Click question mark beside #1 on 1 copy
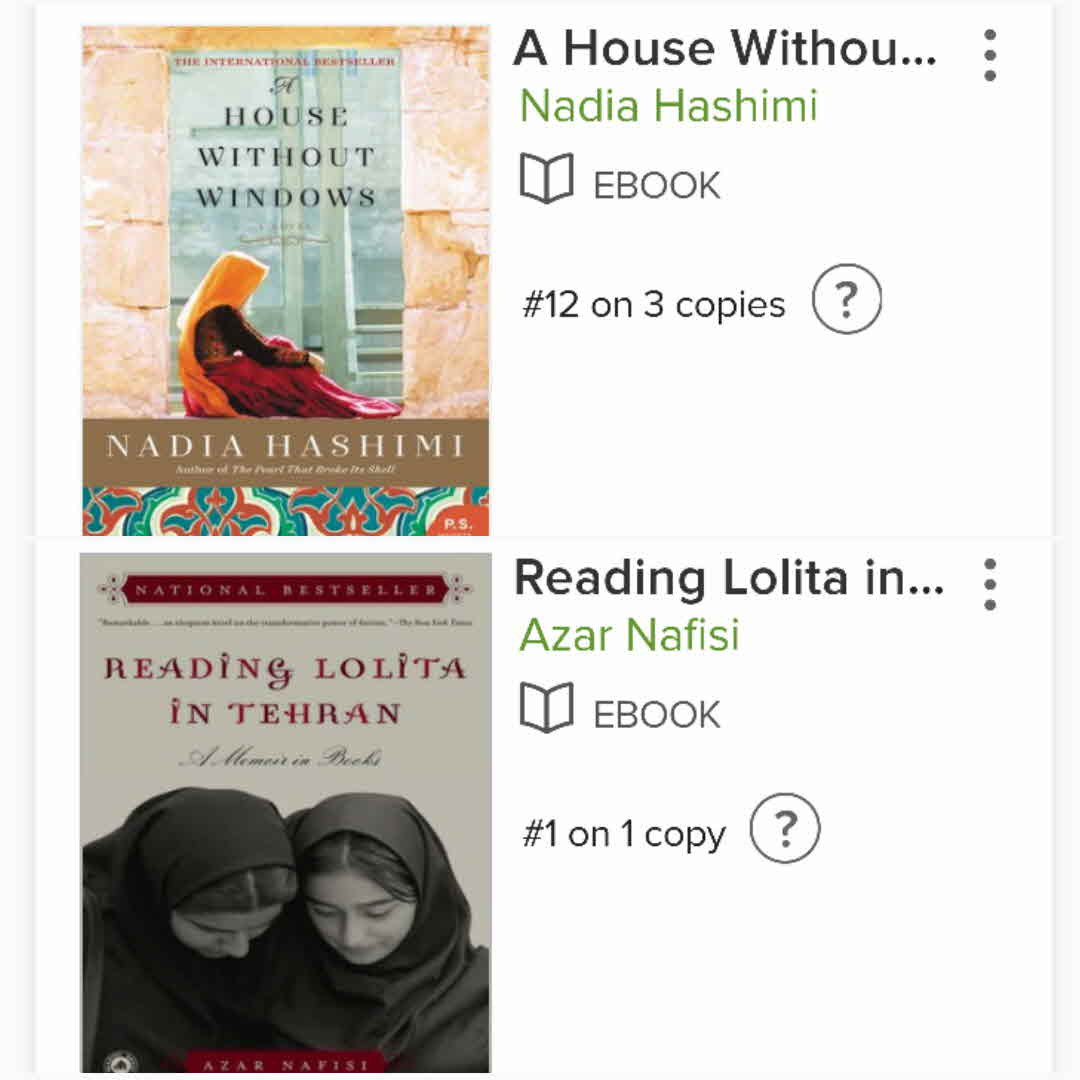The image size is (1080, 1080). click(785, 829)
